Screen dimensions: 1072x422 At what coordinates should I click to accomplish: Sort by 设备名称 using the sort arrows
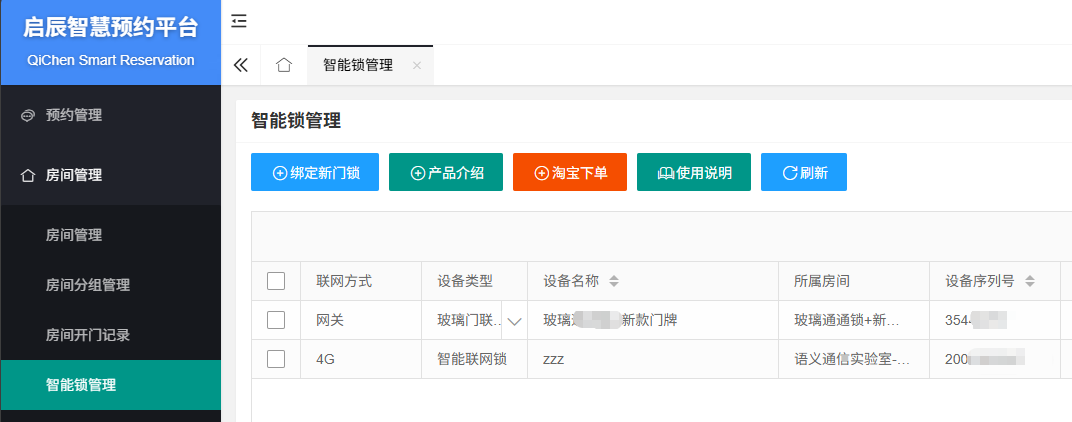point(613,281)
